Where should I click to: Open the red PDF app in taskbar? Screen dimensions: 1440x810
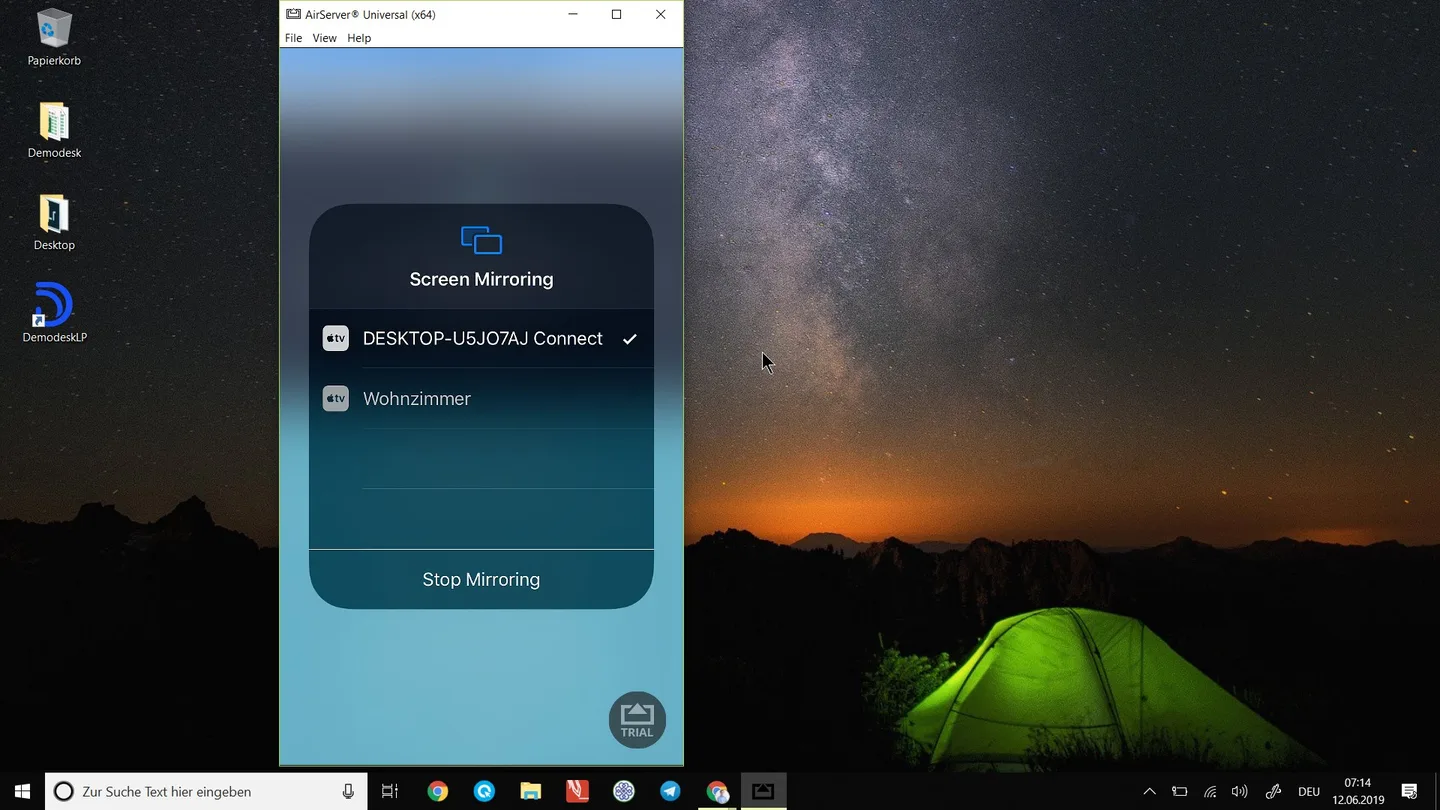pos(577,791)
